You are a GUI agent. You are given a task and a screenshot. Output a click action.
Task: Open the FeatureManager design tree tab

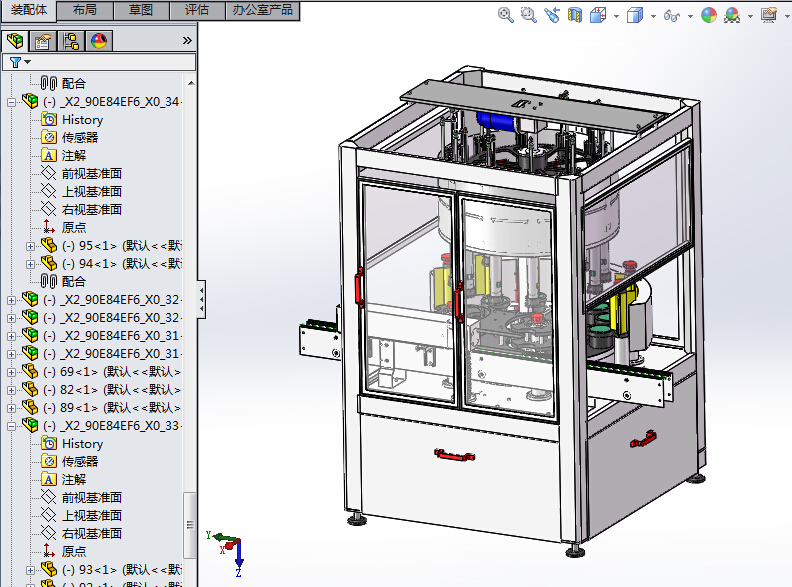click(15, 41)
